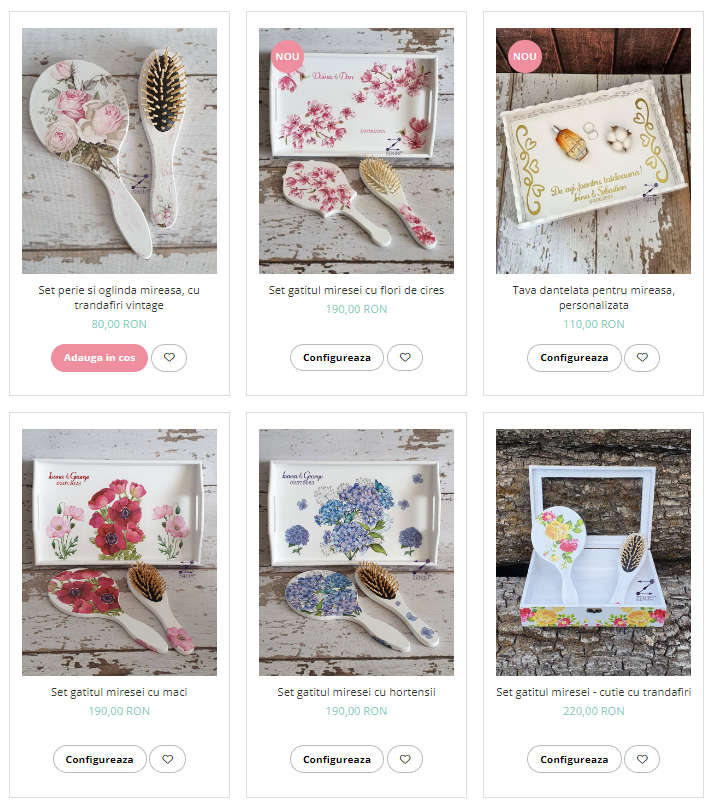Configure the Tava dantelata tray
The height and width of the screenshot is (808, 712).
click(574, 358)
